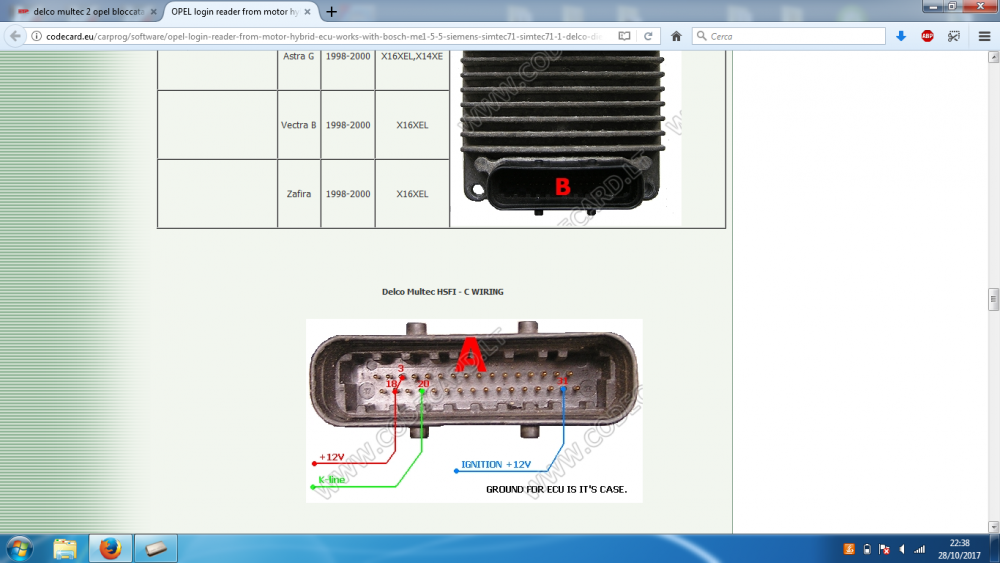Open the Windows Start menu
This screenshot has width=1000, height=563.
(20, 548)
